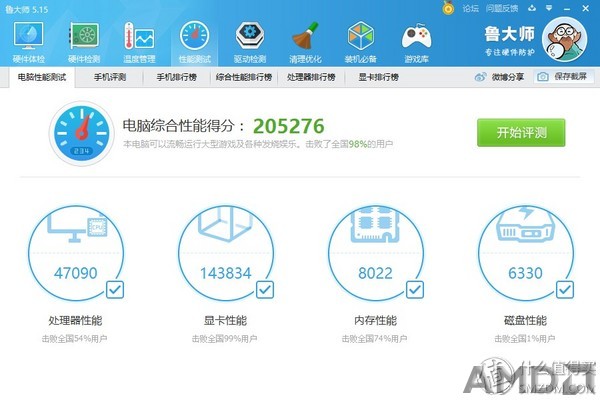Screen dimensions: 600x400
Task: Toggle the 显卡性能 checkbox
Action: (x=265, y=290)
